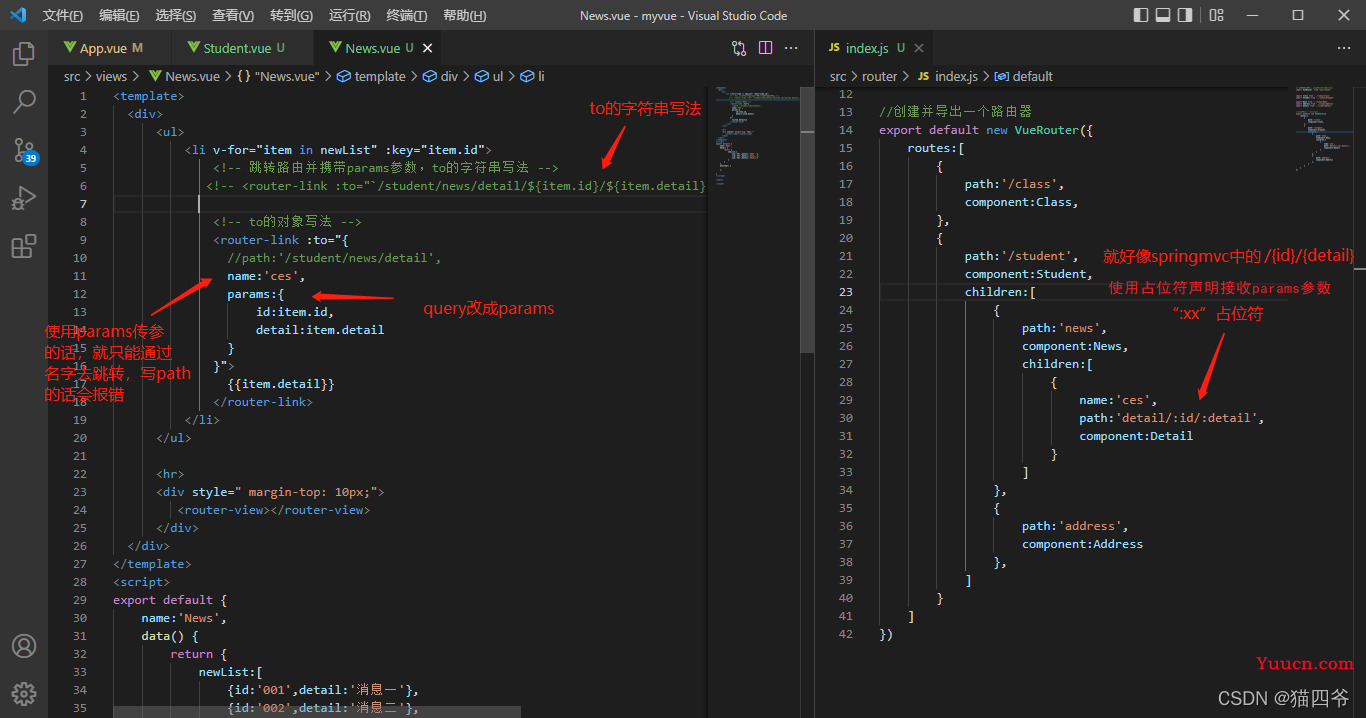This screenshot has width=1366, height=718.
Task: Click "export default new VueRouter({" line
Action: [x=987, y=130]
